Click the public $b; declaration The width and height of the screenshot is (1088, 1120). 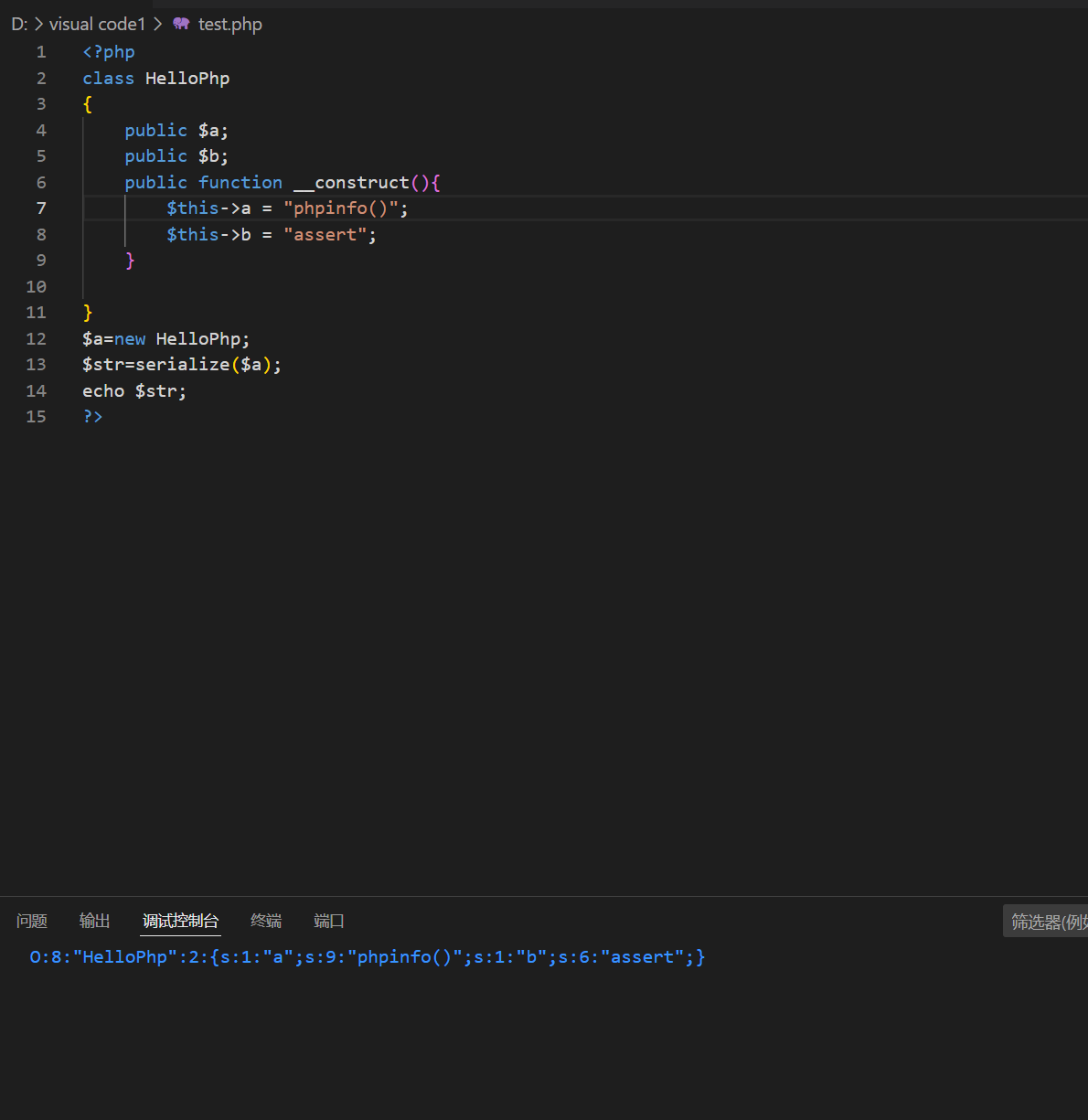click(x=176, y=156)
